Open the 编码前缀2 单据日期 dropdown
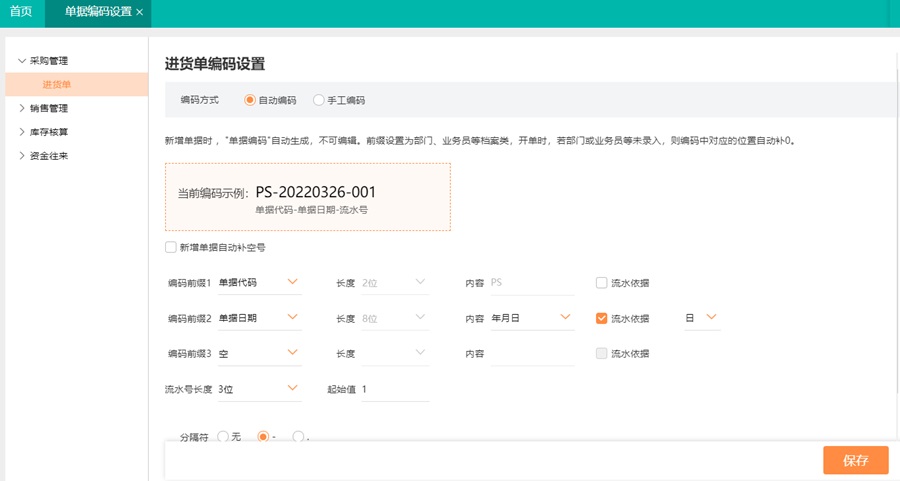Screen dimensions: 900x481 tap(259, 318)
